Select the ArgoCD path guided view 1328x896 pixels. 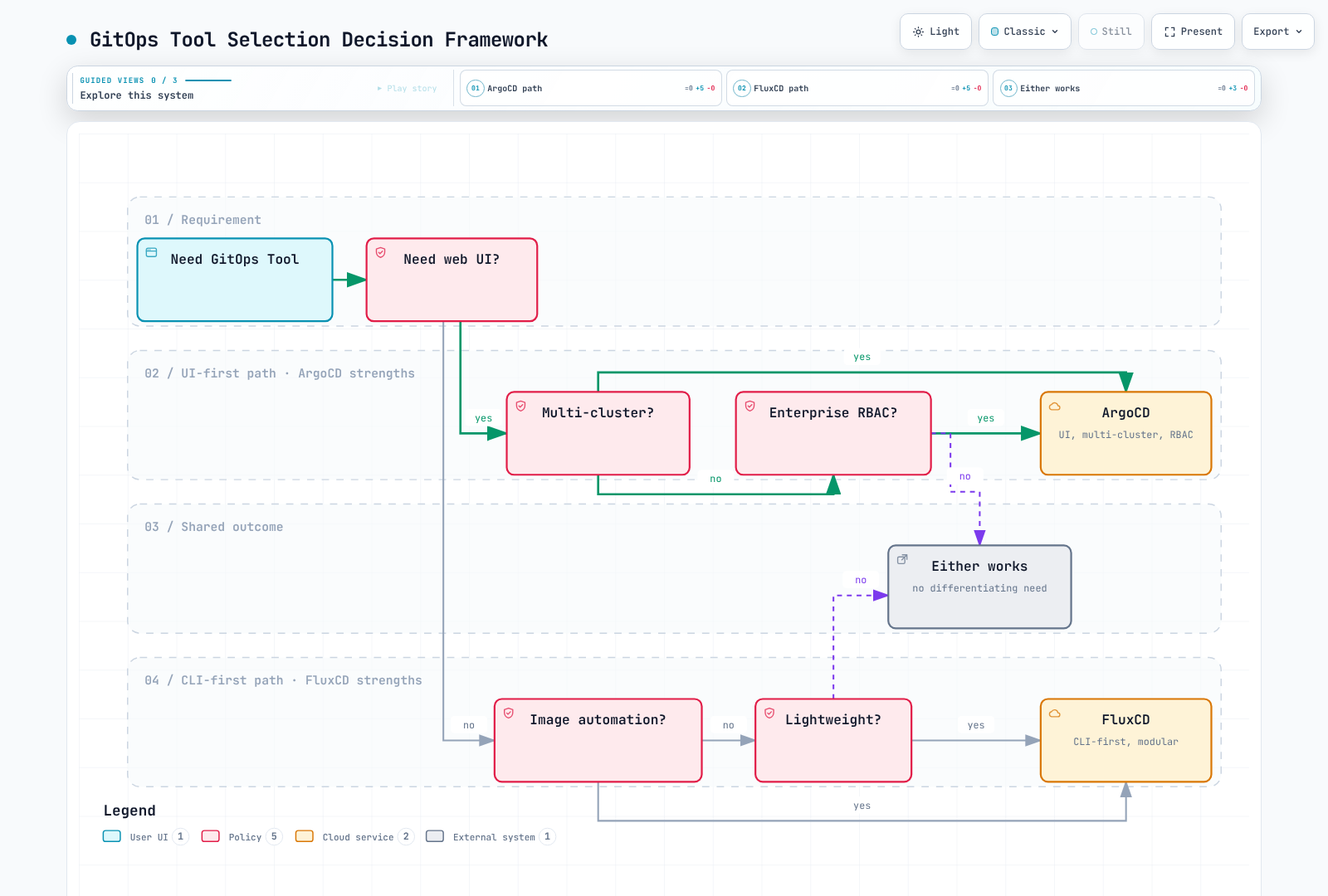pos(591,88)
